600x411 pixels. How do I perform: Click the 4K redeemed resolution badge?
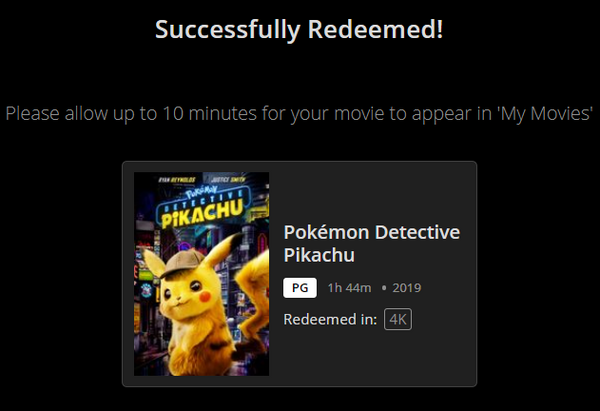coord(398,319)
